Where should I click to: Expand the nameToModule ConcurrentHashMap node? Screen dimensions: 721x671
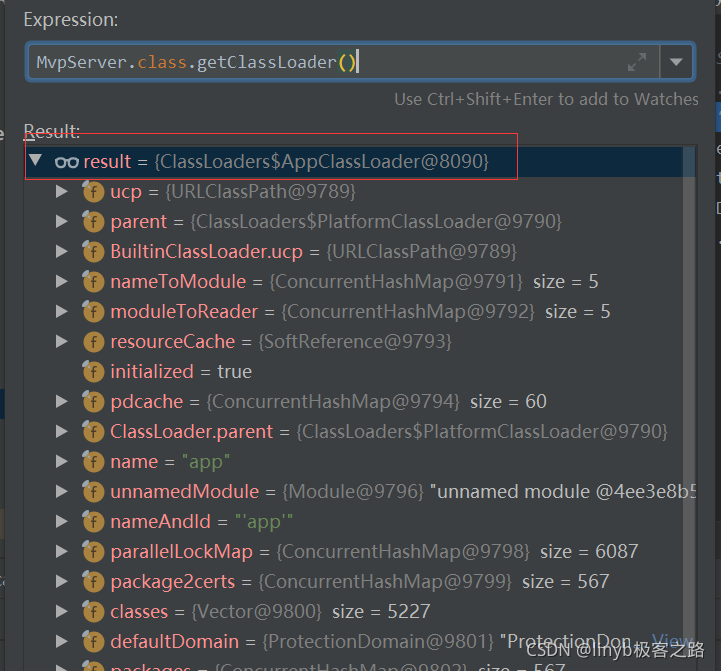63,281
